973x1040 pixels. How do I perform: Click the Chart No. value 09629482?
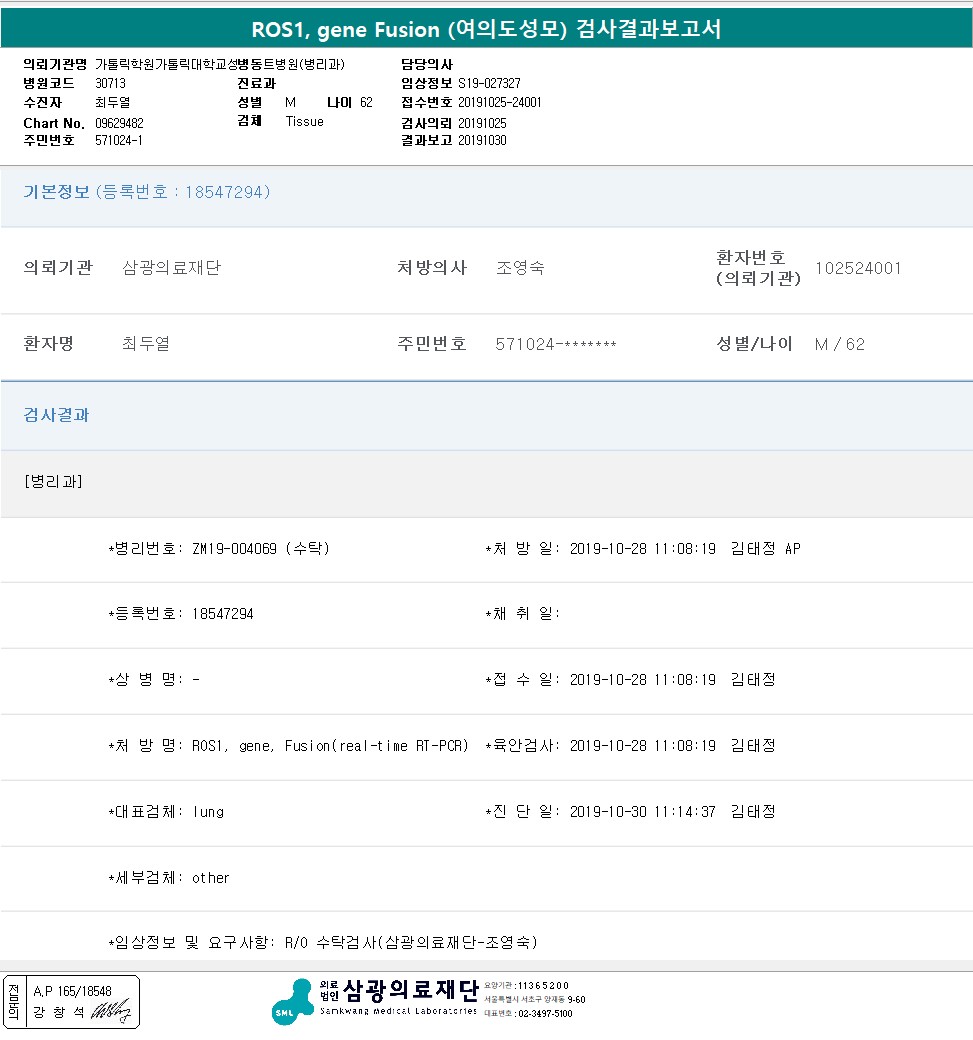[119, 123]
